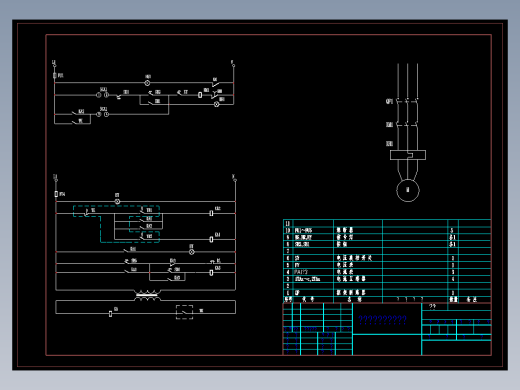Click the 电流互感器 name cell in the parts list
520x390 pixels.
[351, 279]
